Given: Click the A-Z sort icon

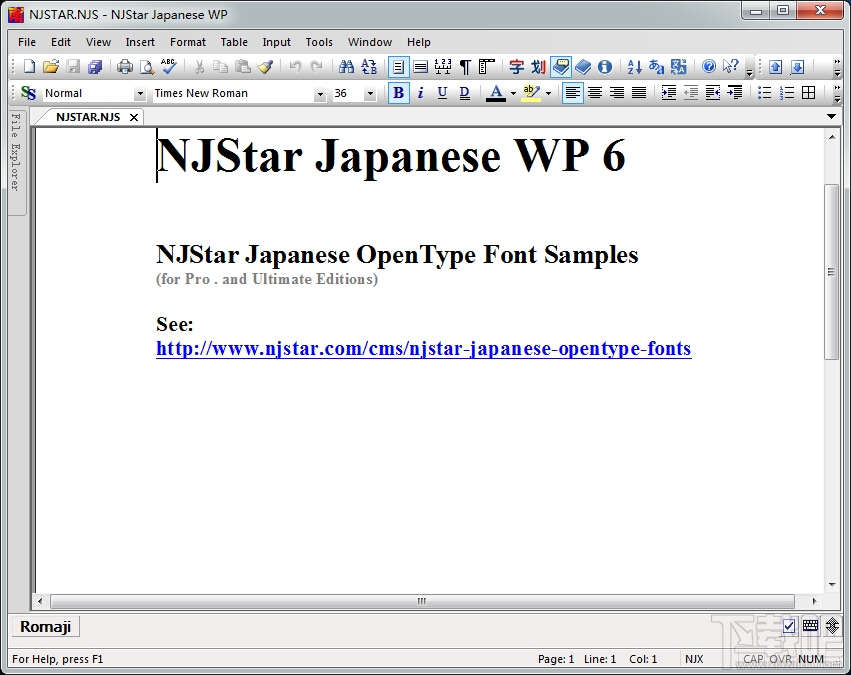Looking at the screenshot, I should [x=634, y=67].
